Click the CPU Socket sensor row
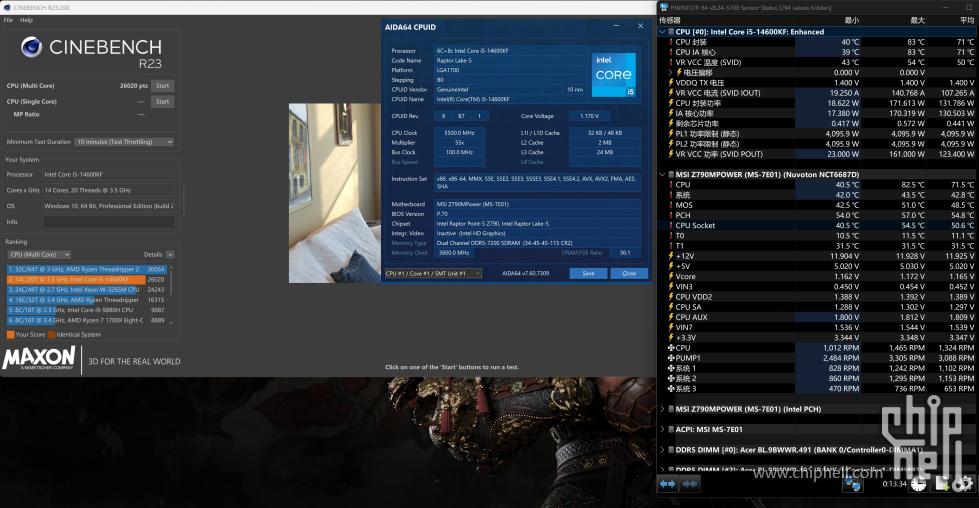 click(818, 225)
